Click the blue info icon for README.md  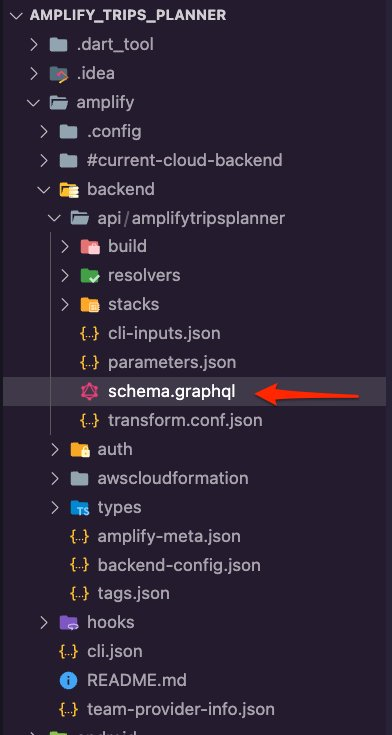pyautogui.click(x=68, y=680)
